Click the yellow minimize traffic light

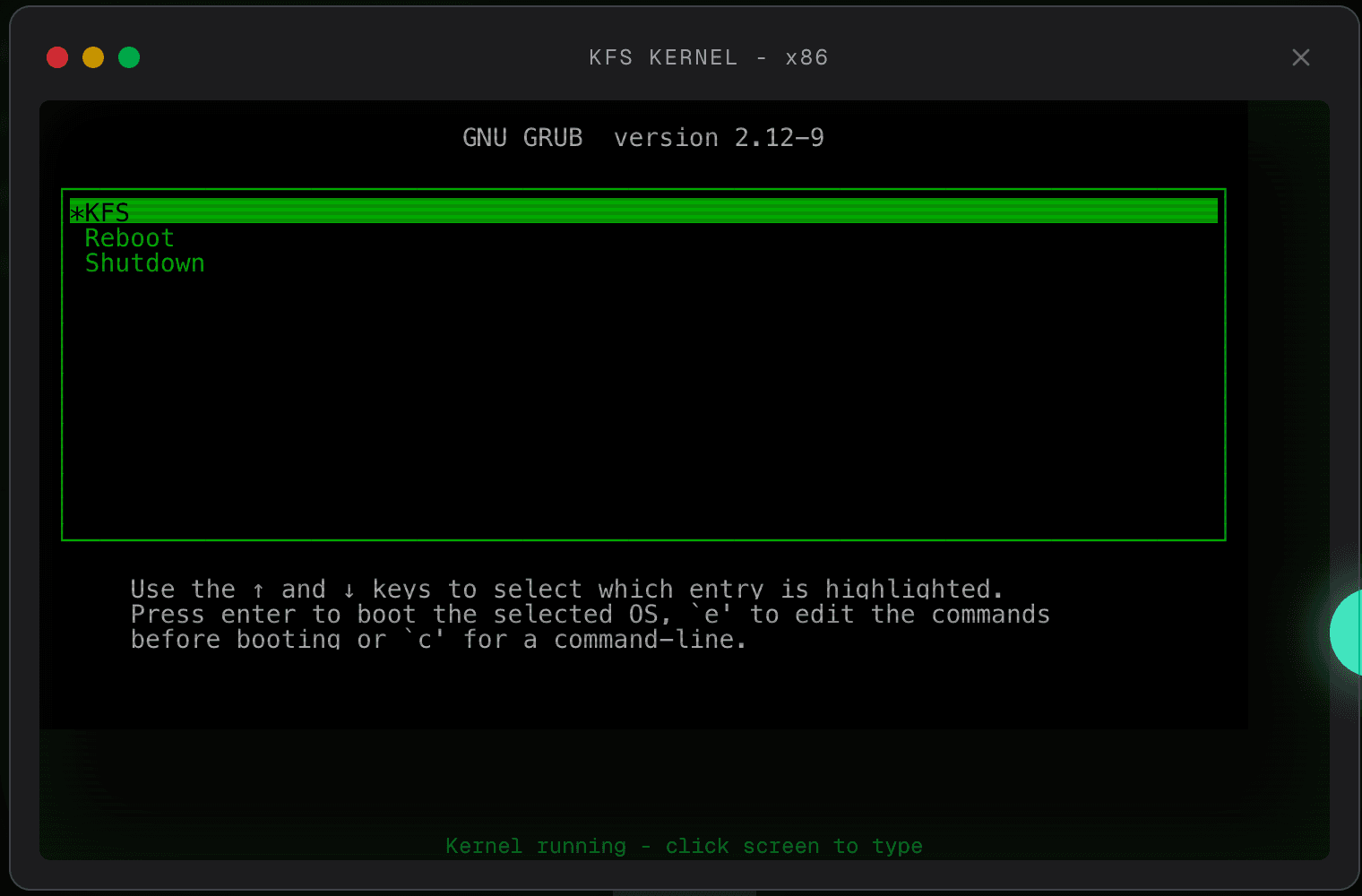click(x=92, y=56)
